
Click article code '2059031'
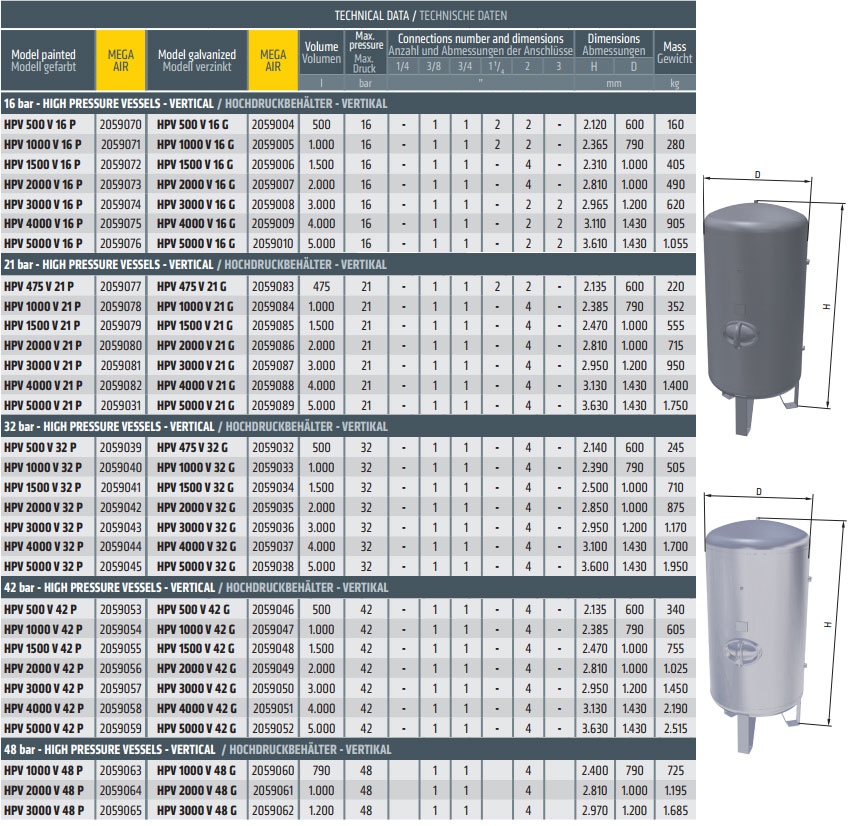tap(121, 405)
